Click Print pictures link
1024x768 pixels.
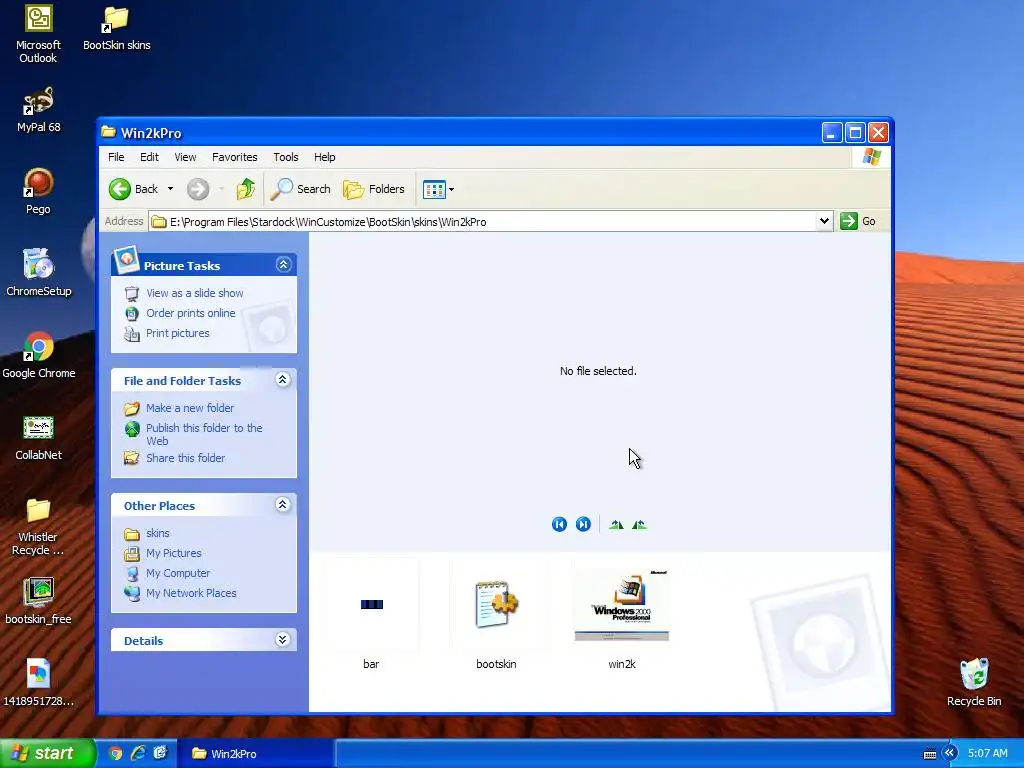coord(178,333)
